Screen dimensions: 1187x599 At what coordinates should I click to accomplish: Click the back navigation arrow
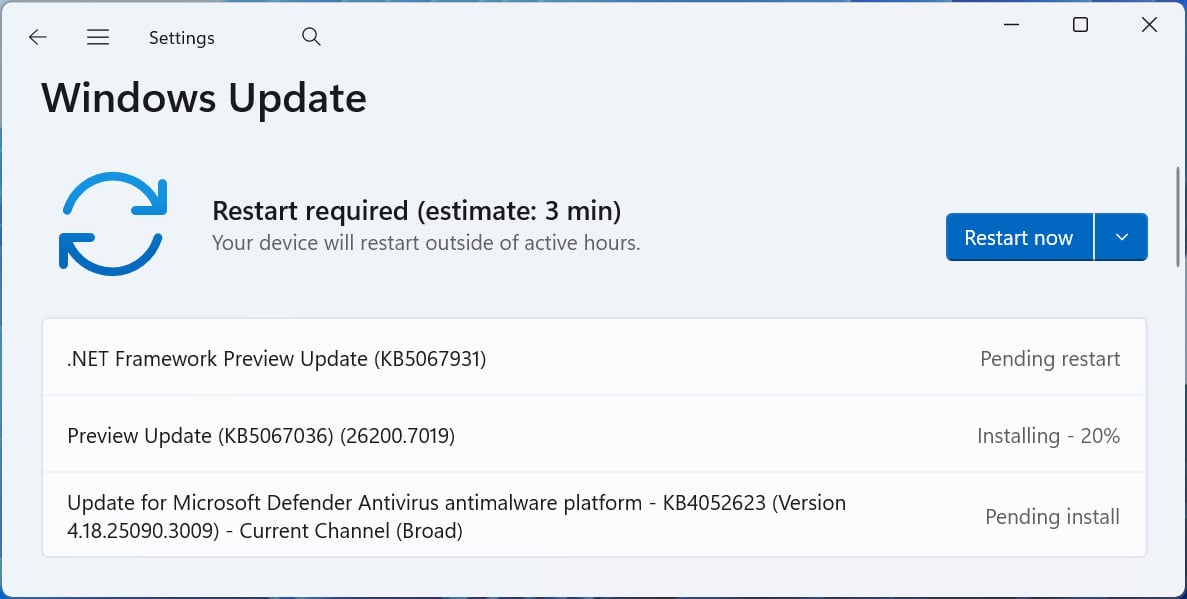click(x=37, y=37)
